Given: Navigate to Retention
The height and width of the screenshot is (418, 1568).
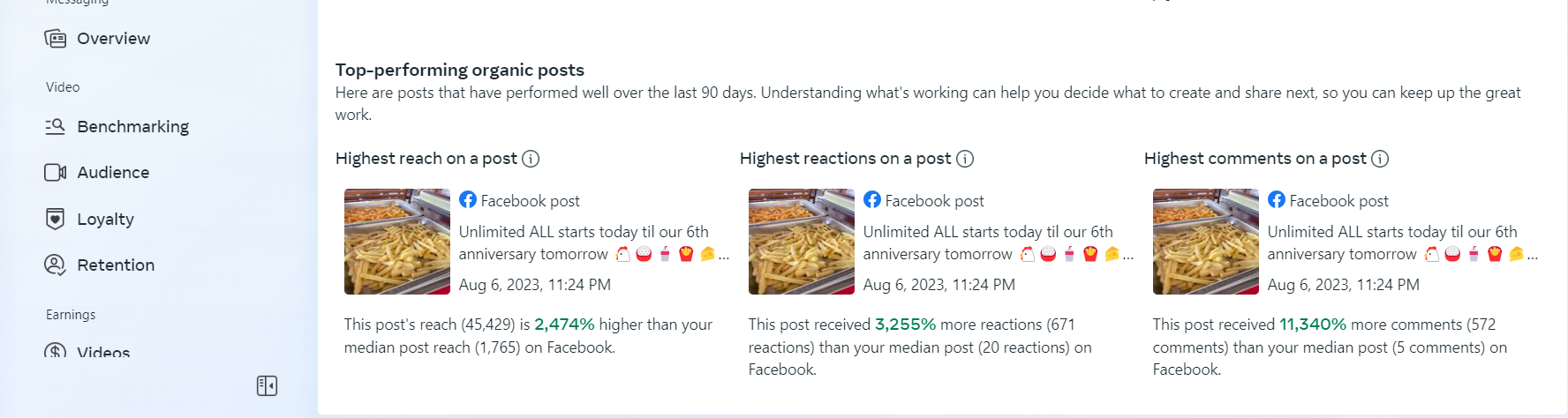Looking at the screenshot, I should (116, 265).
